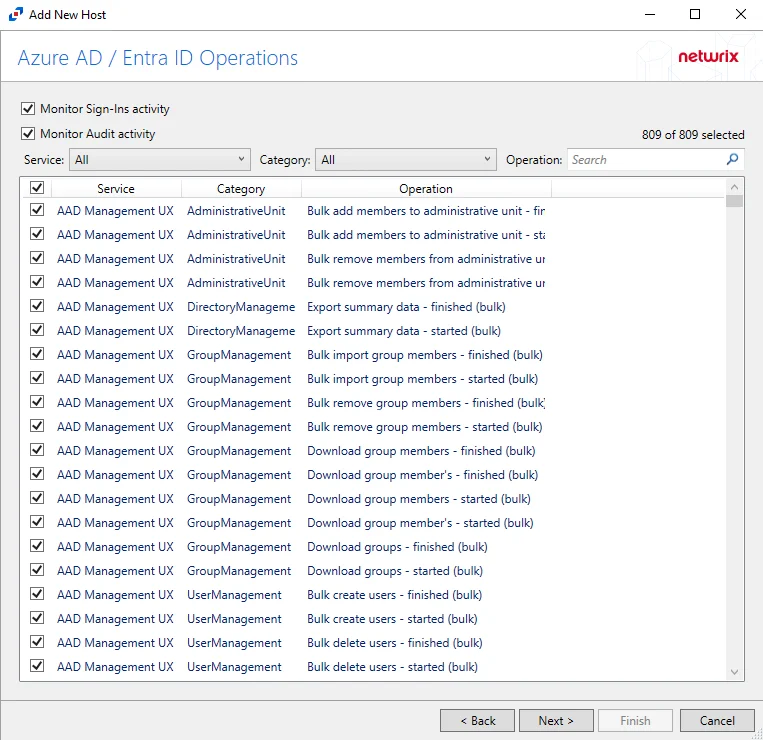763x740 pixels.
Task: Select 'Download group members - started (bulk)' text
Action: (x=418, y=499)
